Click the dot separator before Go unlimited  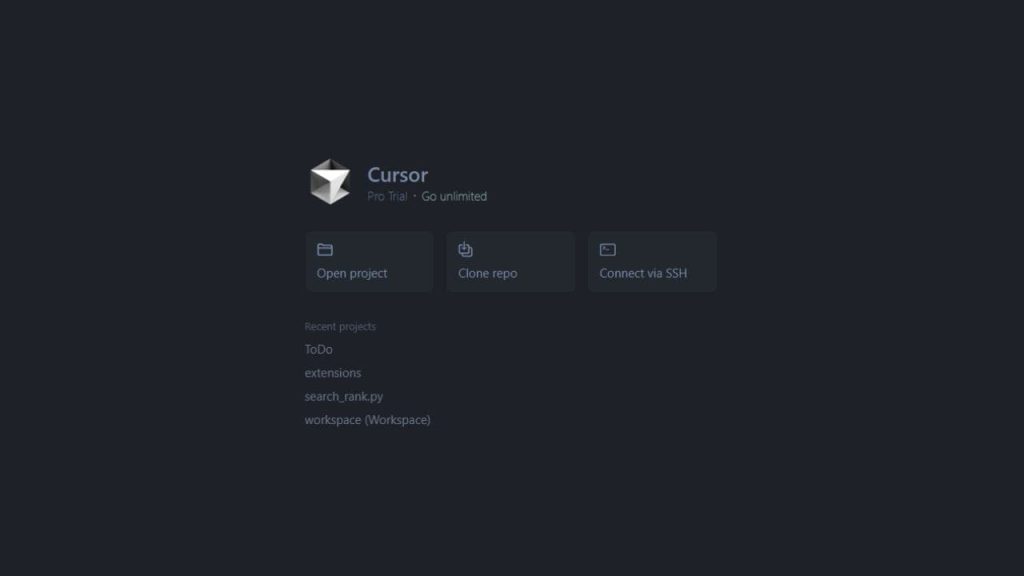point(414,196)
